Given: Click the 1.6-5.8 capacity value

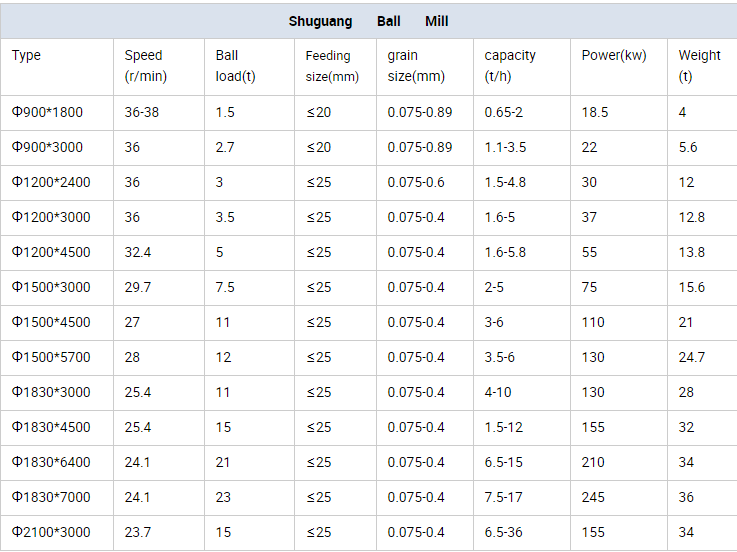Looking at the screenshot, I should click(505, 252).
